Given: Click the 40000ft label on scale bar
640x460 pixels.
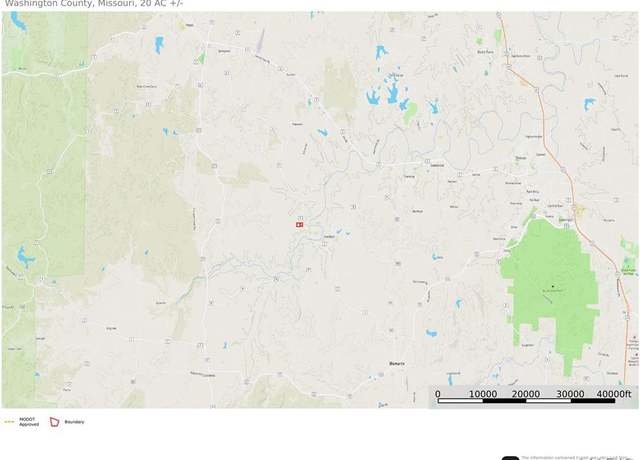Looking at the screenshot, I should point(614,394).
